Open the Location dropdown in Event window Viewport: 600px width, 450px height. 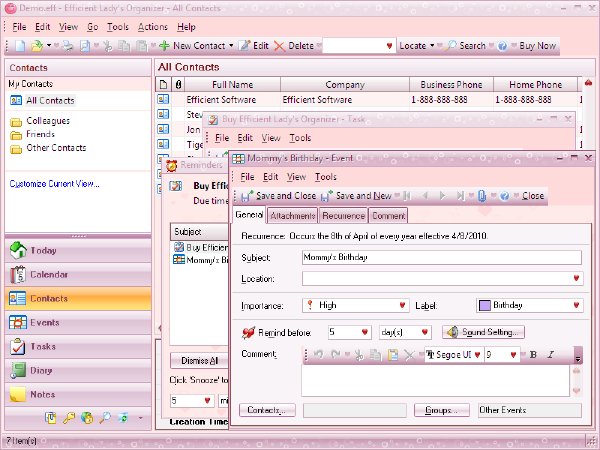pos(576,279)
